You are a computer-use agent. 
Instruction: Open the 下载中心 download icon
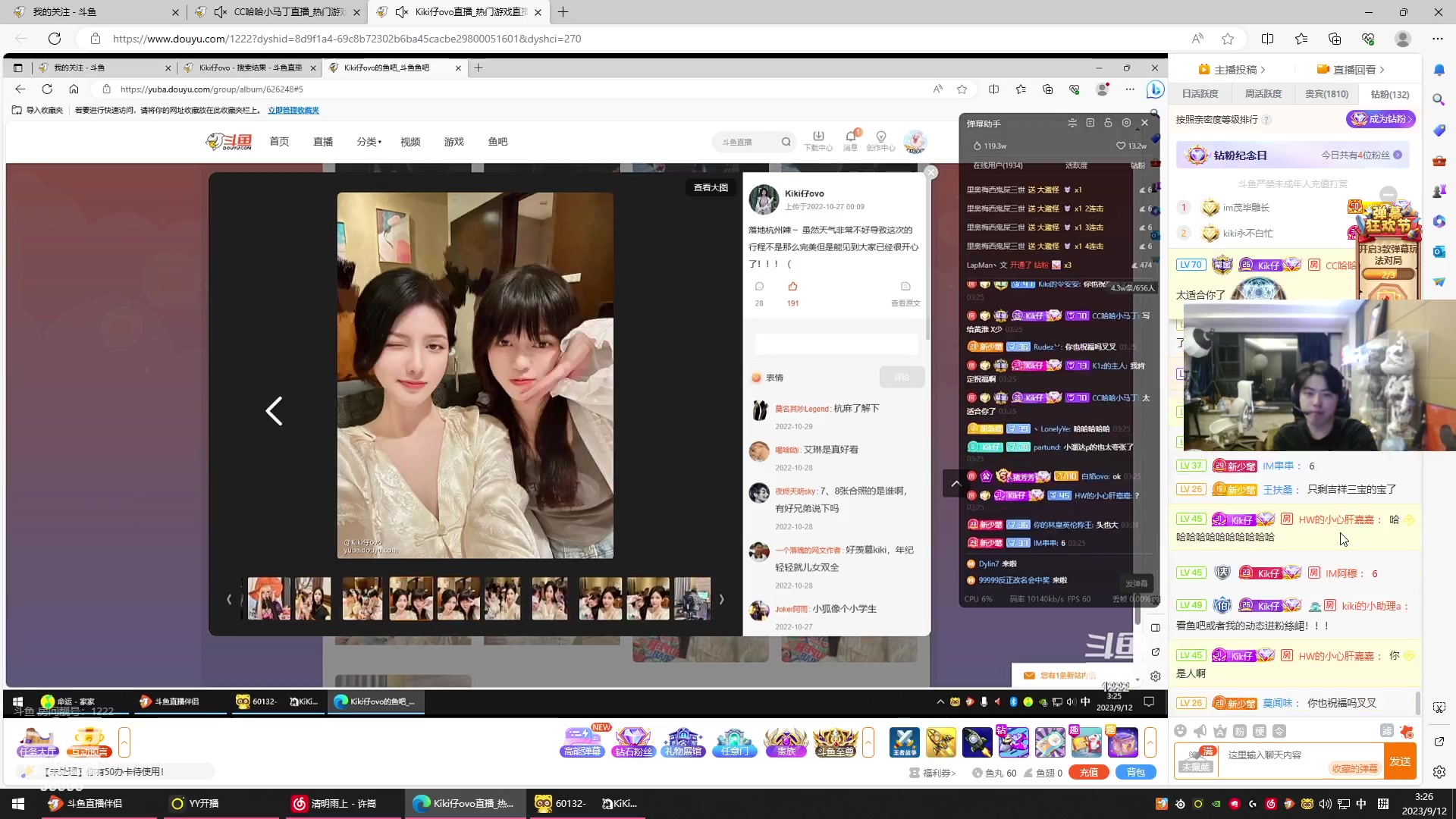pos(818,141)
